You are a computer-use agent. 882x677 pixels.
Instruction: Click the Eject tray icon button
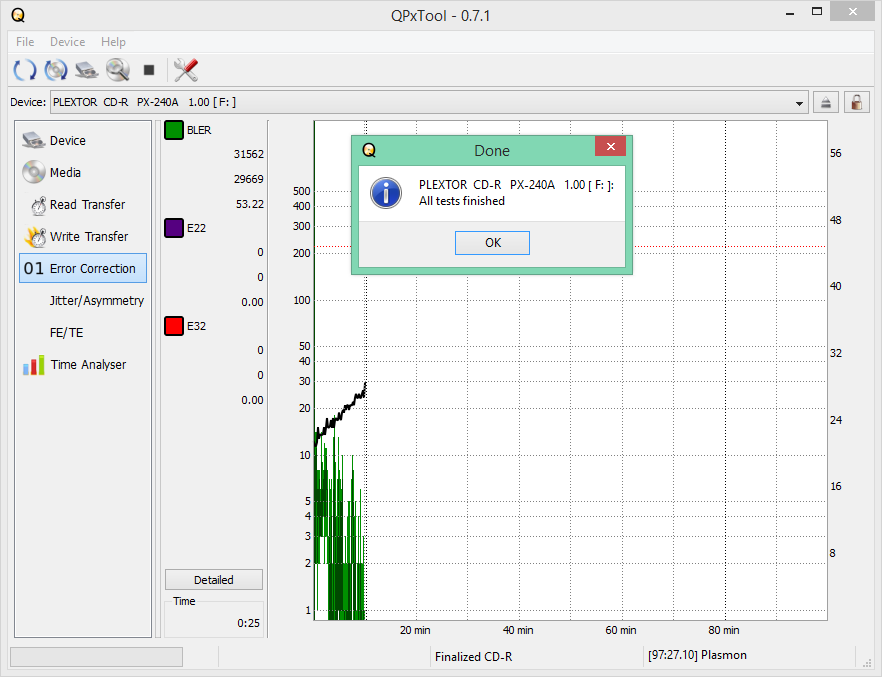[825, 102]
